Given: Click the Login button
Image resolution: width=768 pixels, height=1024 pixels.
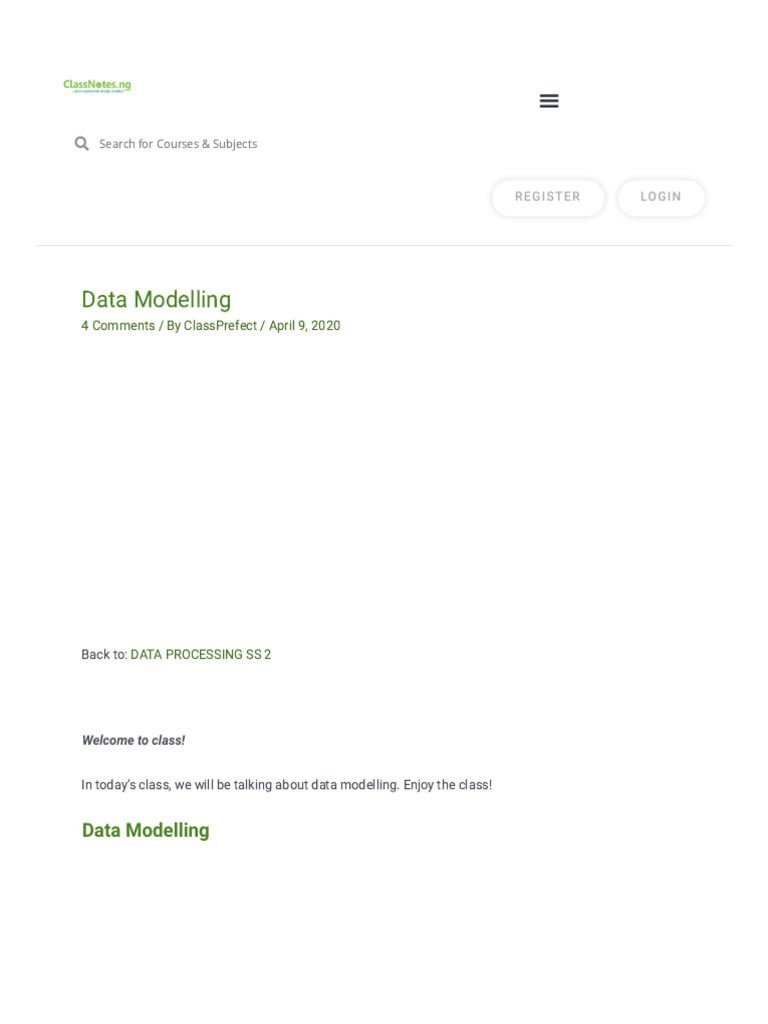Looking at the screenshot, I should coord(661,197).
